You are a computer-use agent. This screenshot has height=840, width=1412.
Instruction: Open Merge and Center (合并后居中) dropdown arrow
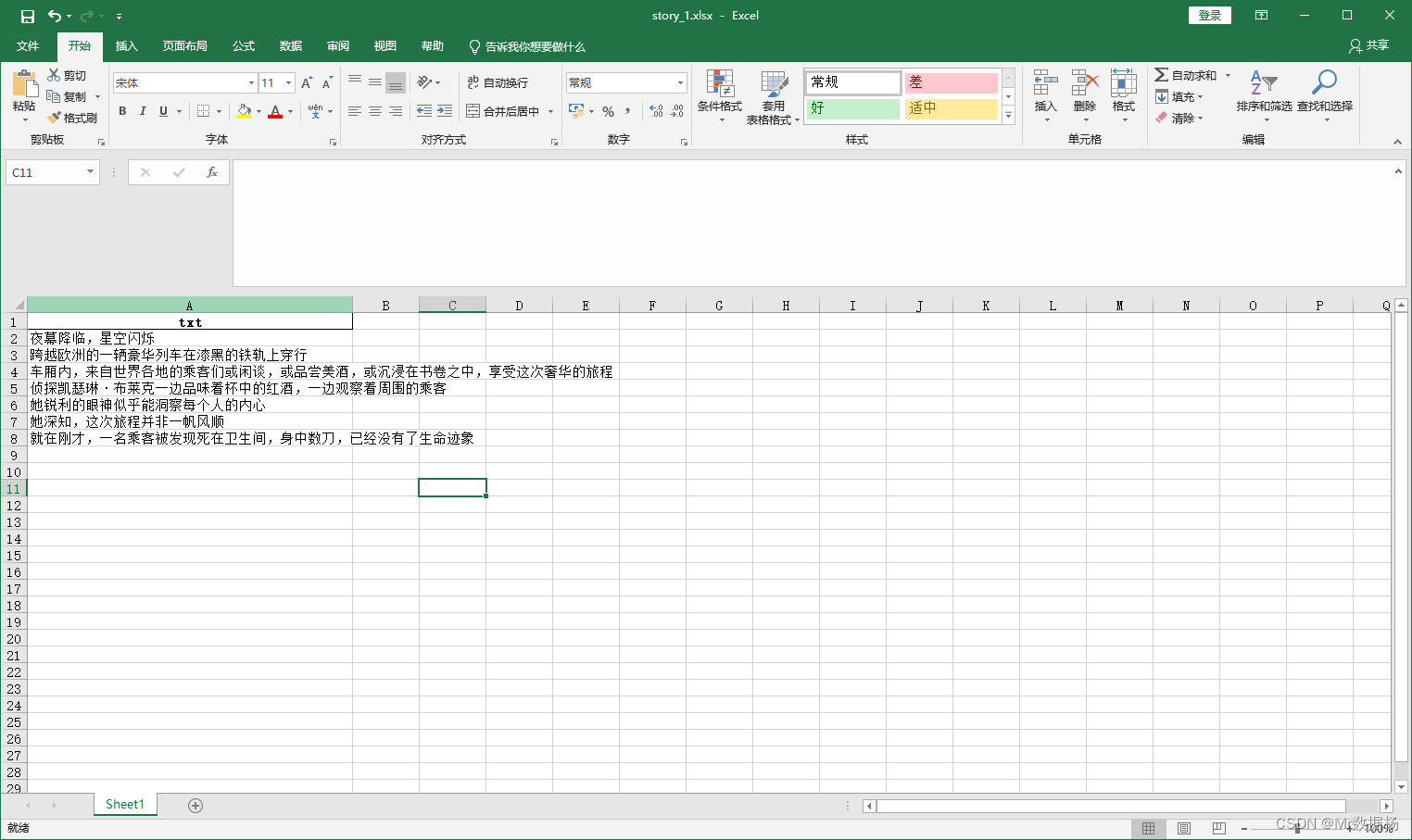tap(550, 111)
